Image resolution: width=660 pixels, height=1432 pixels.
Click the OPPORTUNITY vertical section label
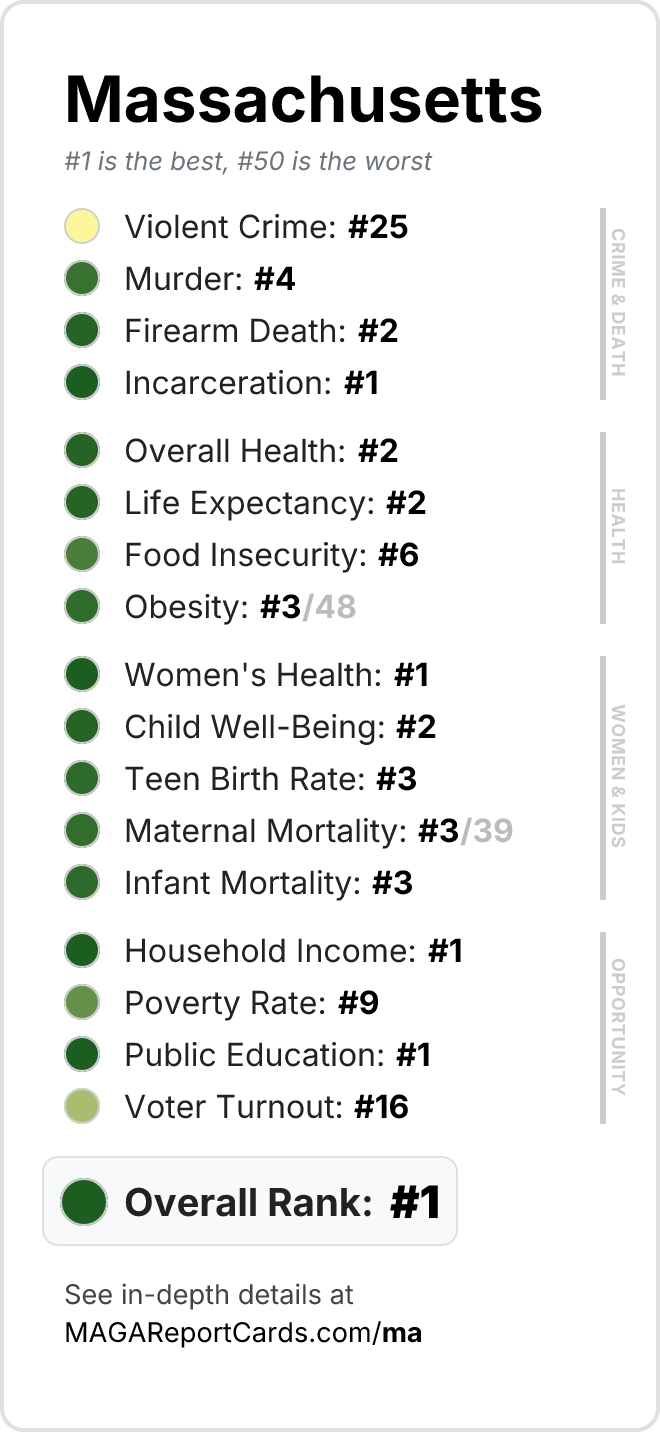pyautogui.click(x=617, y=1027)
